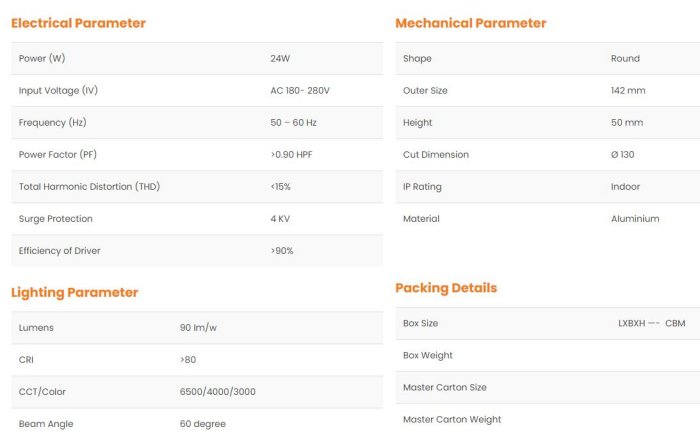This screenshot has width=700, height=443.
Task: Select the Total Harmonic Distortion (THD) label
Action: pos(90,187)
